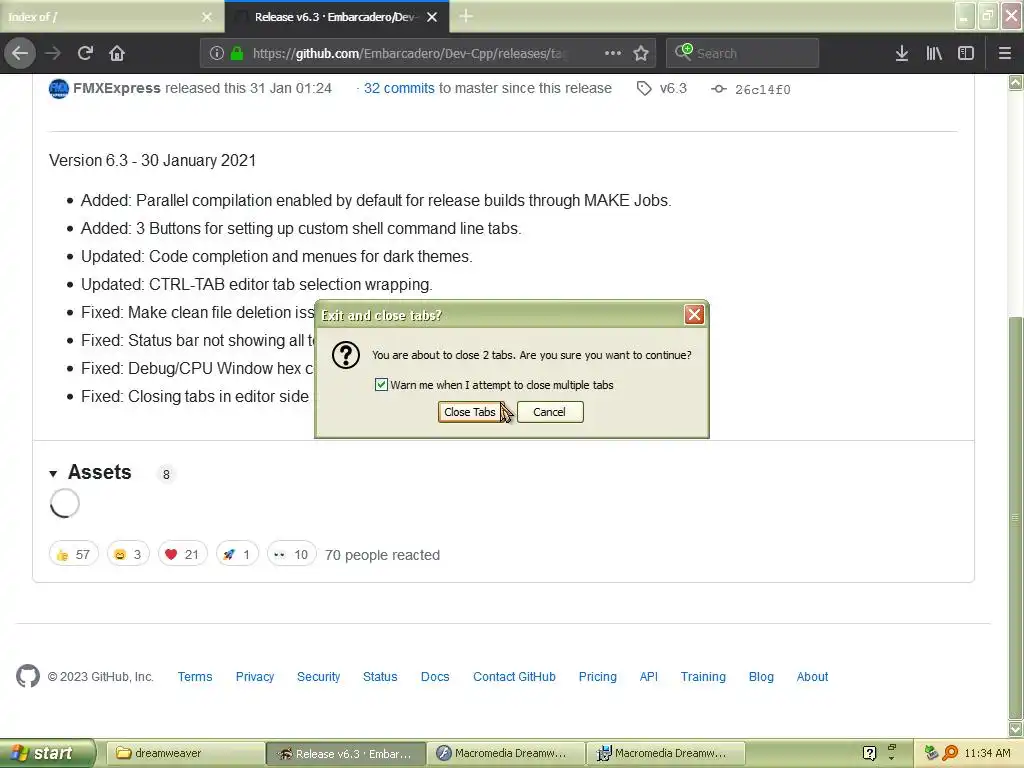Click the rocket reaction 1

point(237,554)
